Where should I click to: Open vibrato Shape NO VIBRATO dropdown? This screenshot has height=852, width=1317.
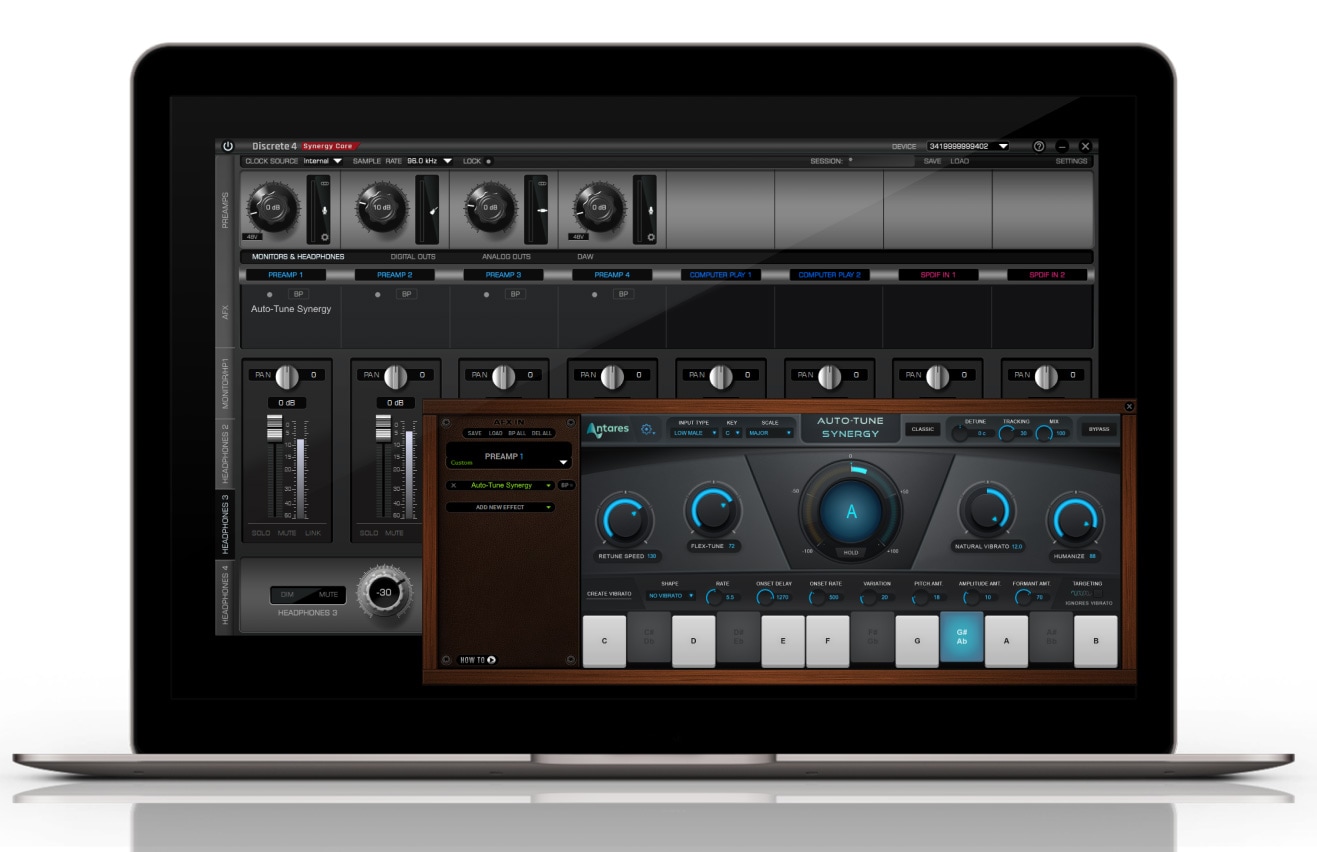[671, 596]
